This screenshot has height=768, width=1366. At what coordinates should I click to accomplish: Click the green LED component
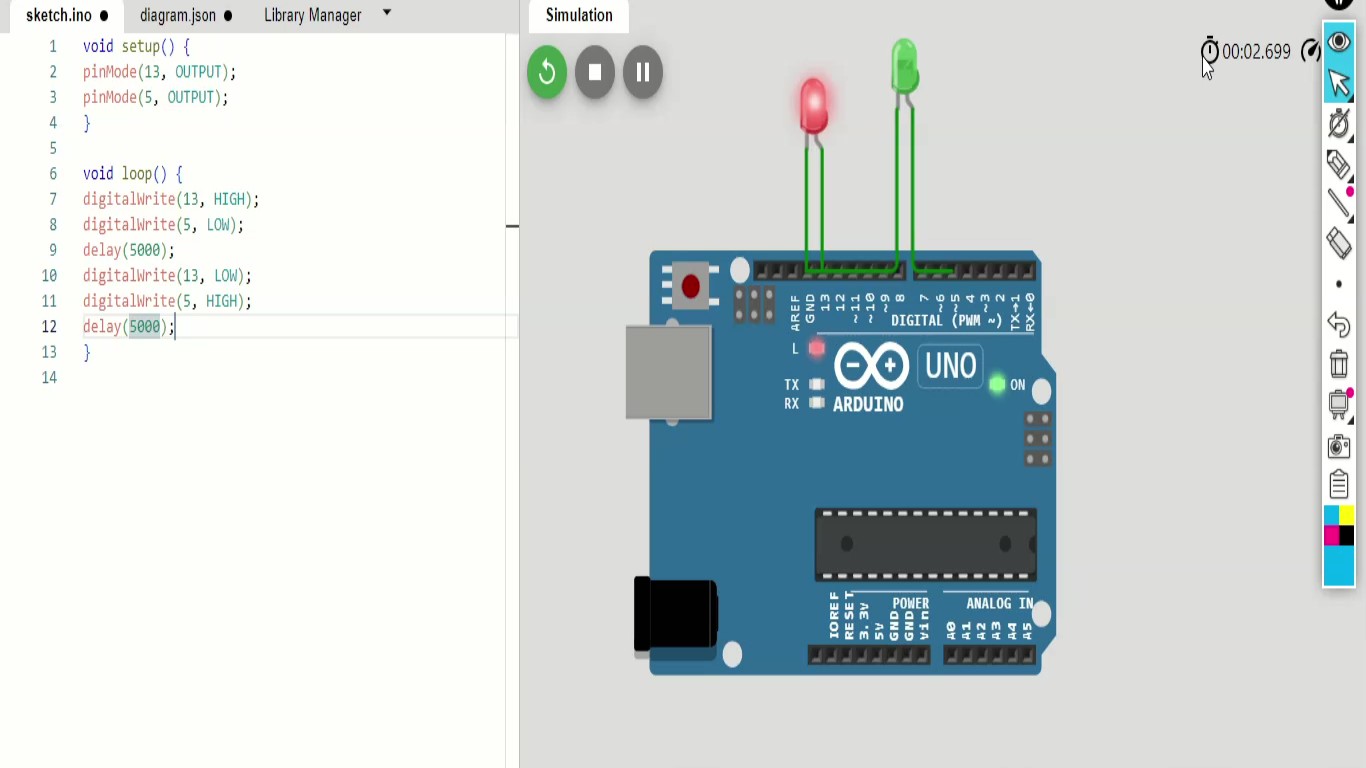click(x=904, y=67)
